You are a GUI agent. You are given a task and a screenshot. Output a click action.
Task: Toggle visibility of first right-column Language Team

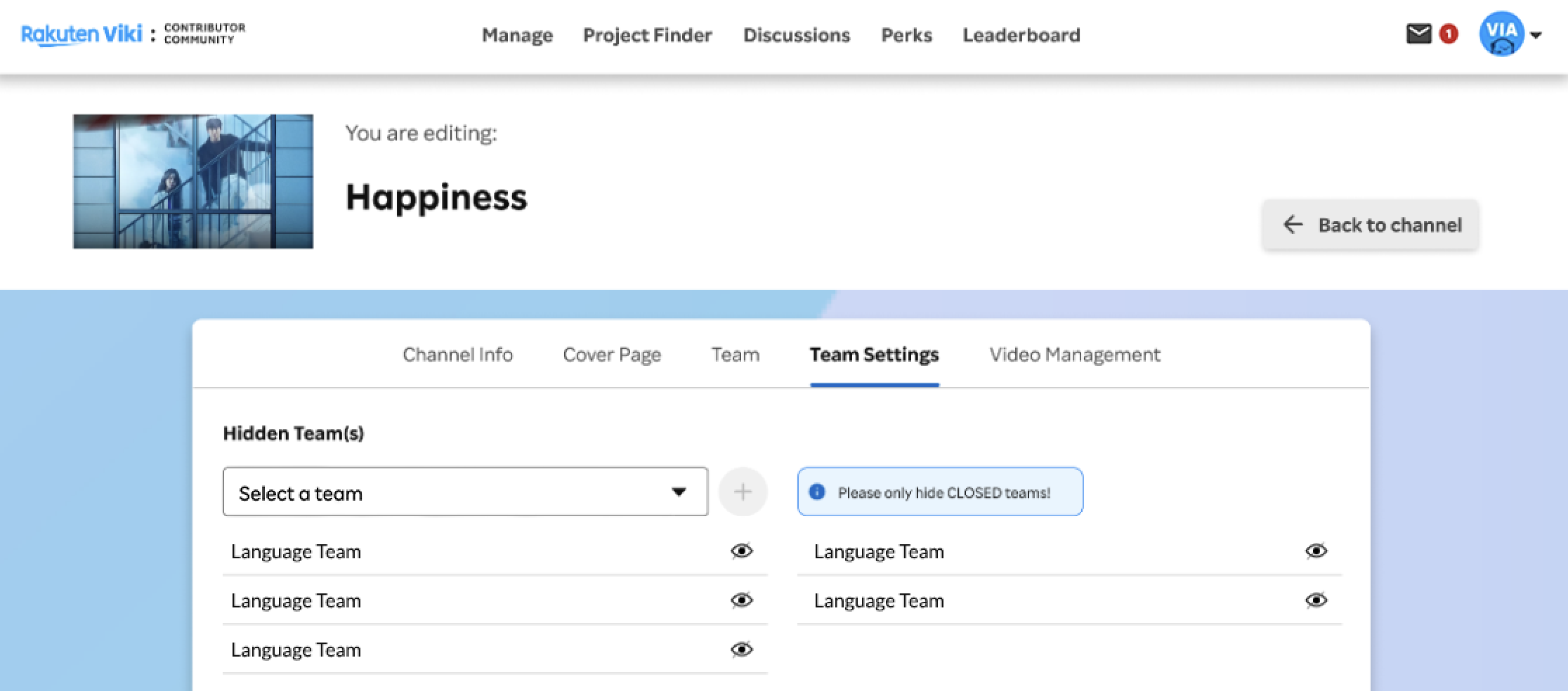[x=1317, y=551]
